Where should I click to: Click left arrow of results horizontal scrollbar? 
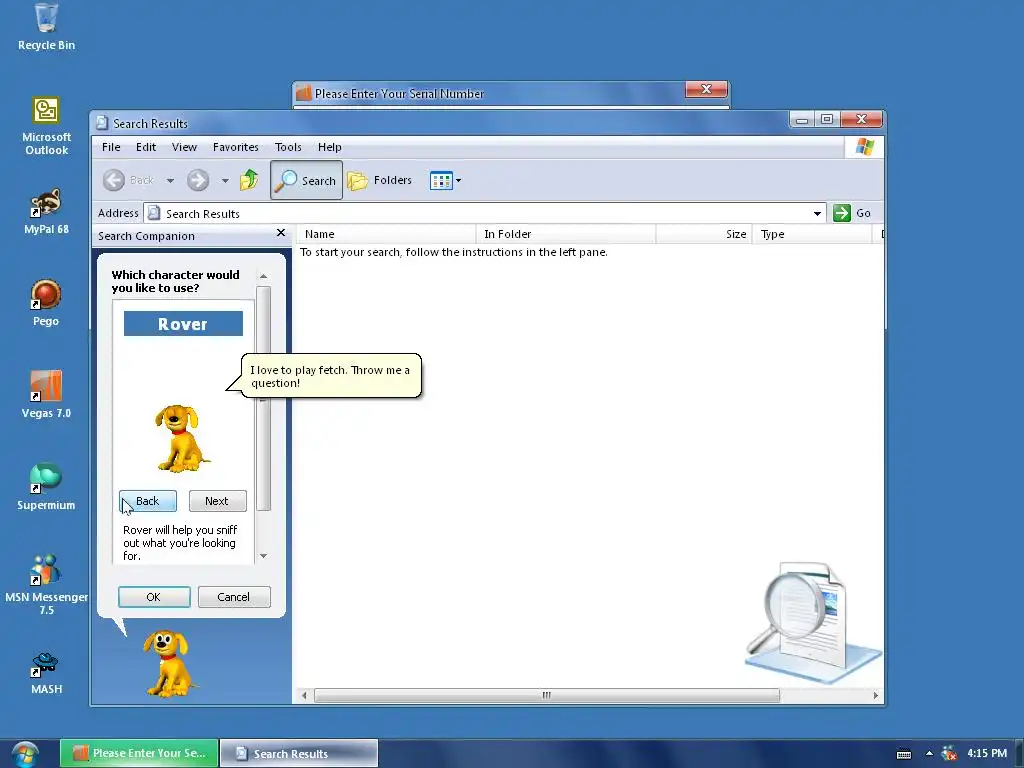pyautogui.click(x=304, y=695)
